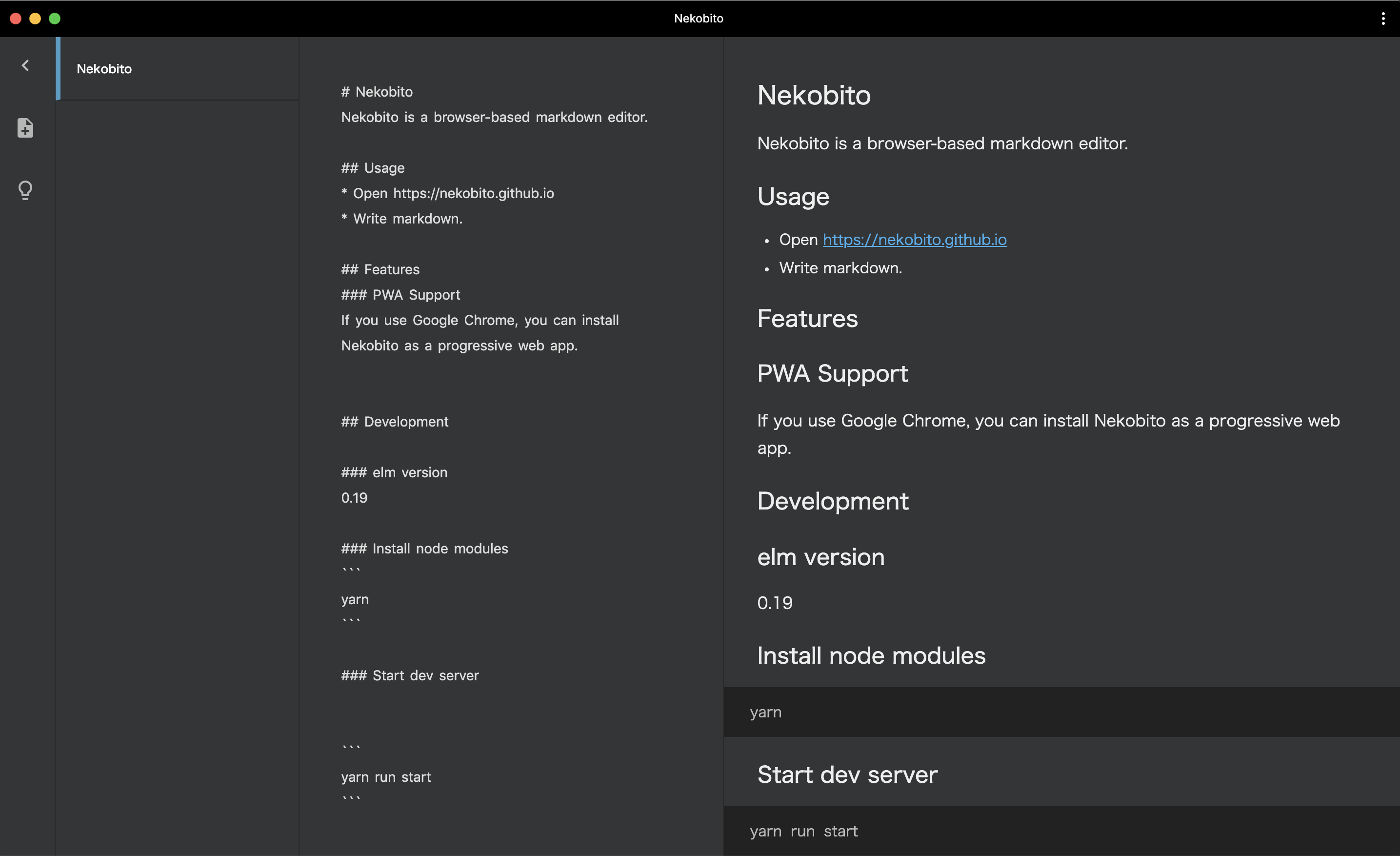Click the '## Development' line in the editor
The height and width of the screenshot is (856, 1400).
394,422
